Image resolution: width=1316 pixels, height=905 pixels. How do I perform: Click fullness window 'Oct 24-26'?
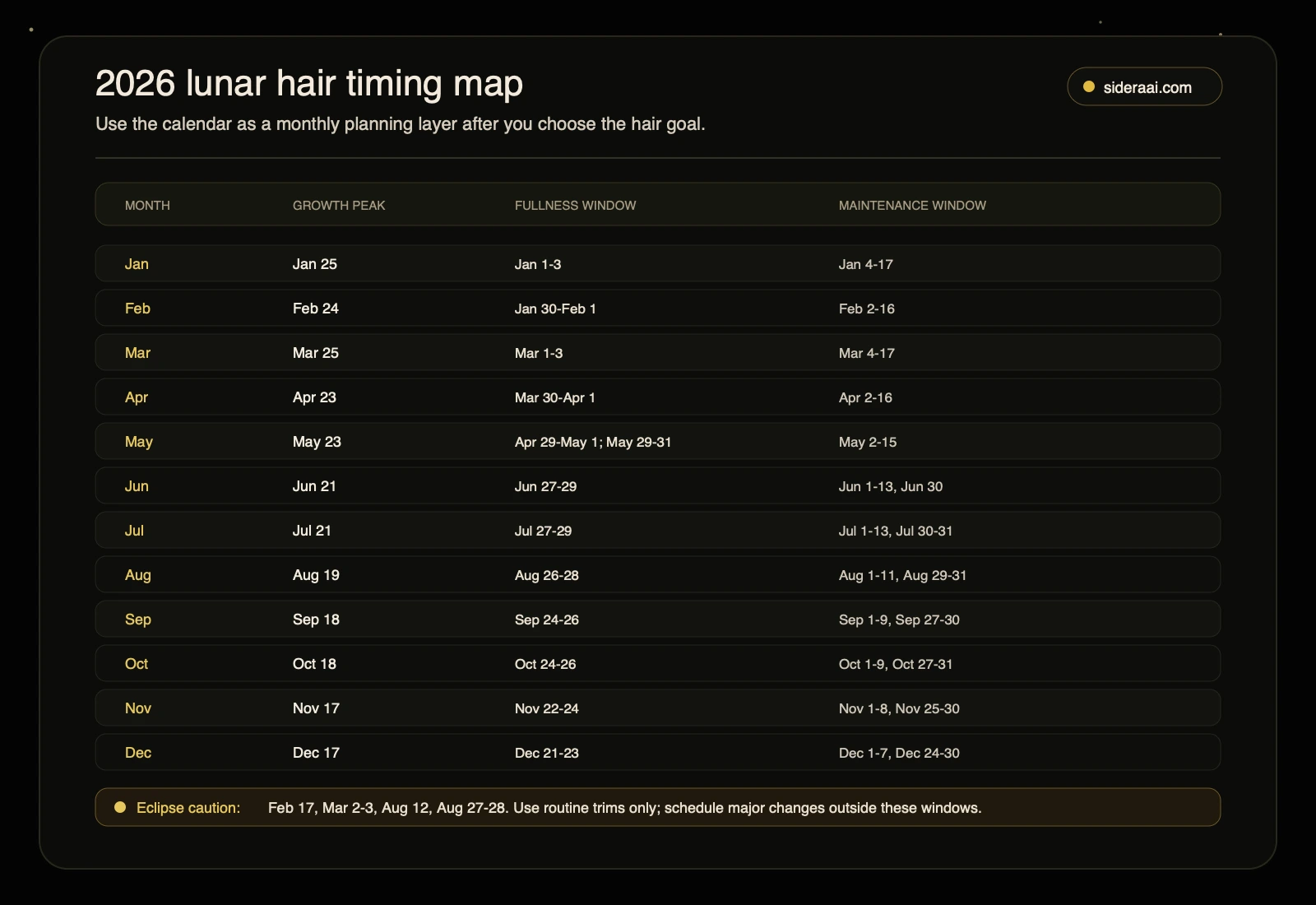coord(545,664)
